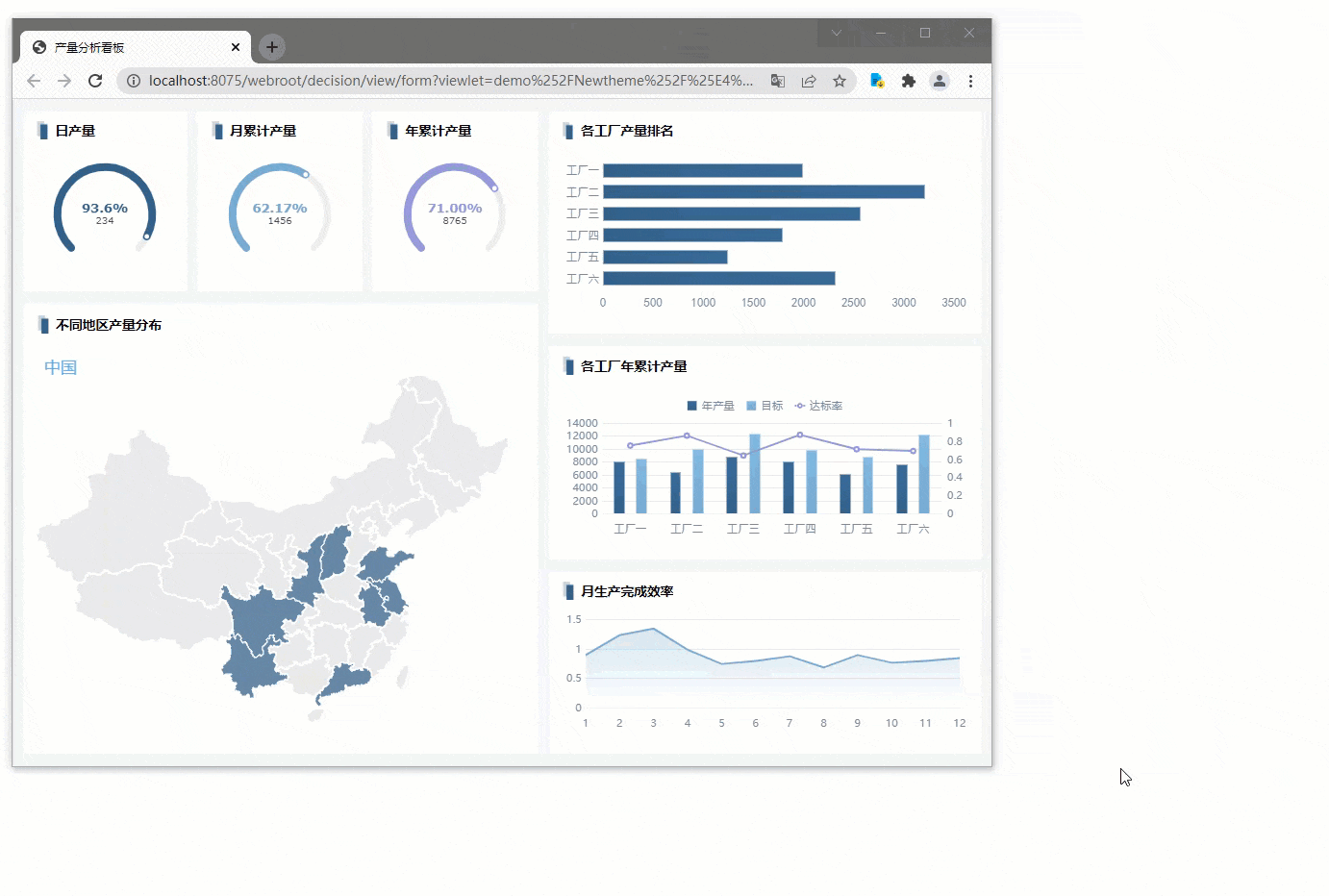This screenshot has height=896, width=1329.
Task: Click the 工厂一 年产量 dark bar
Action: [619, 487]
